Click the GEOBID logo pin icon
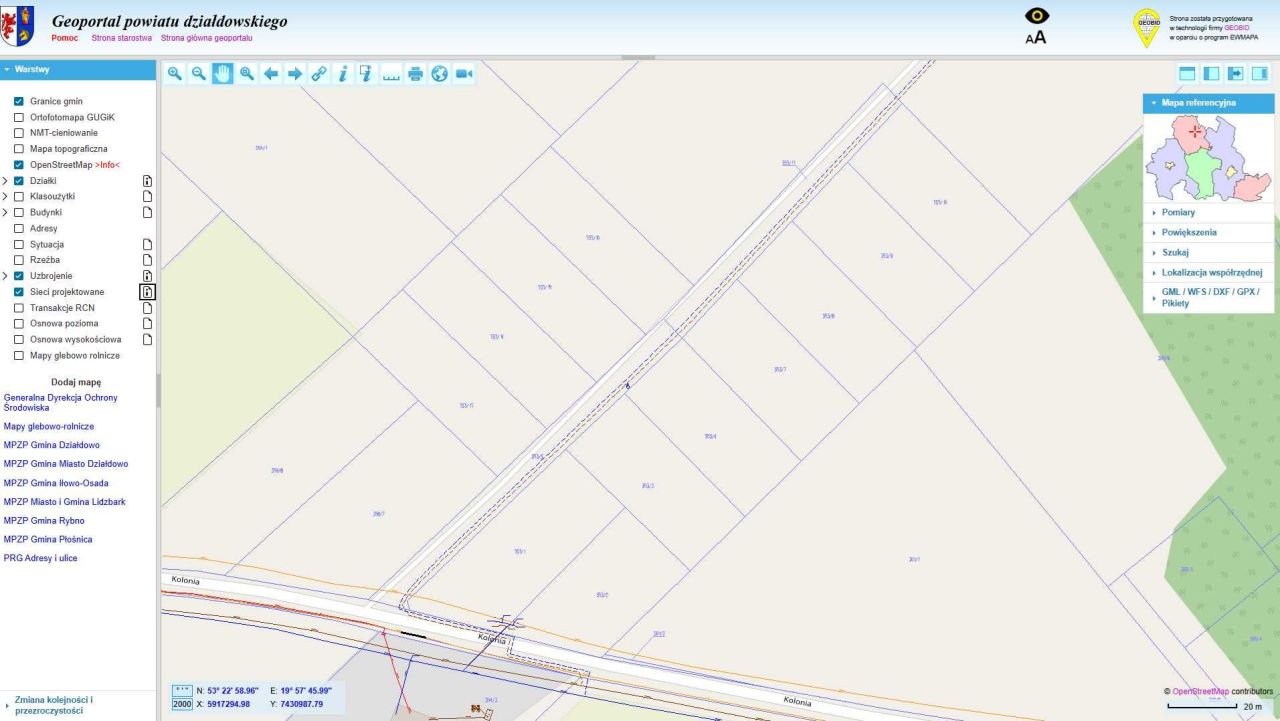The image size is (1280, 721). pyautogui.click(x=1146, y=28)
